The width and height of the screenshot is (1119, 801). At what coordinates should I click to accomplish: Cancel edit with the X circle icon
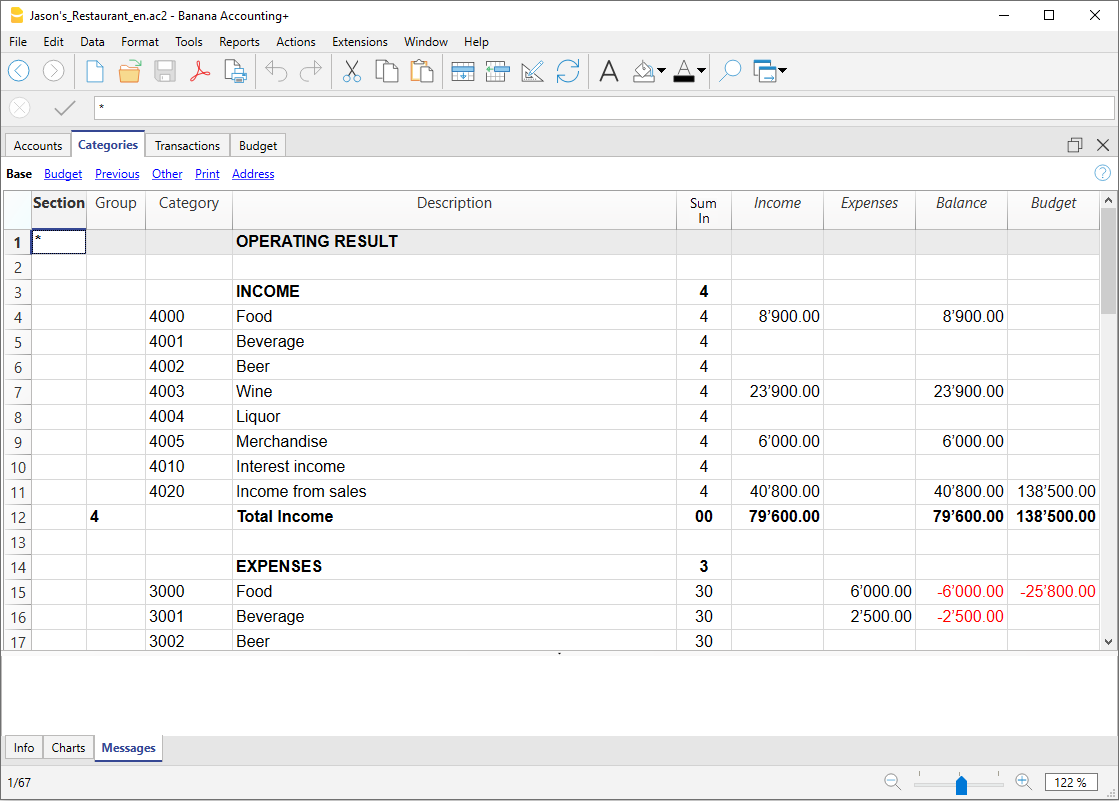tap(20, 108)
